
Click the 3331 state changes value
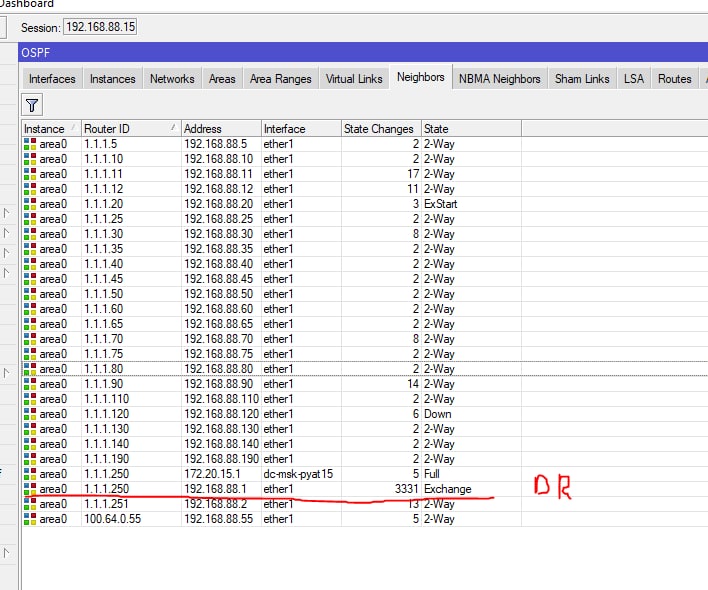pos(407,489)
